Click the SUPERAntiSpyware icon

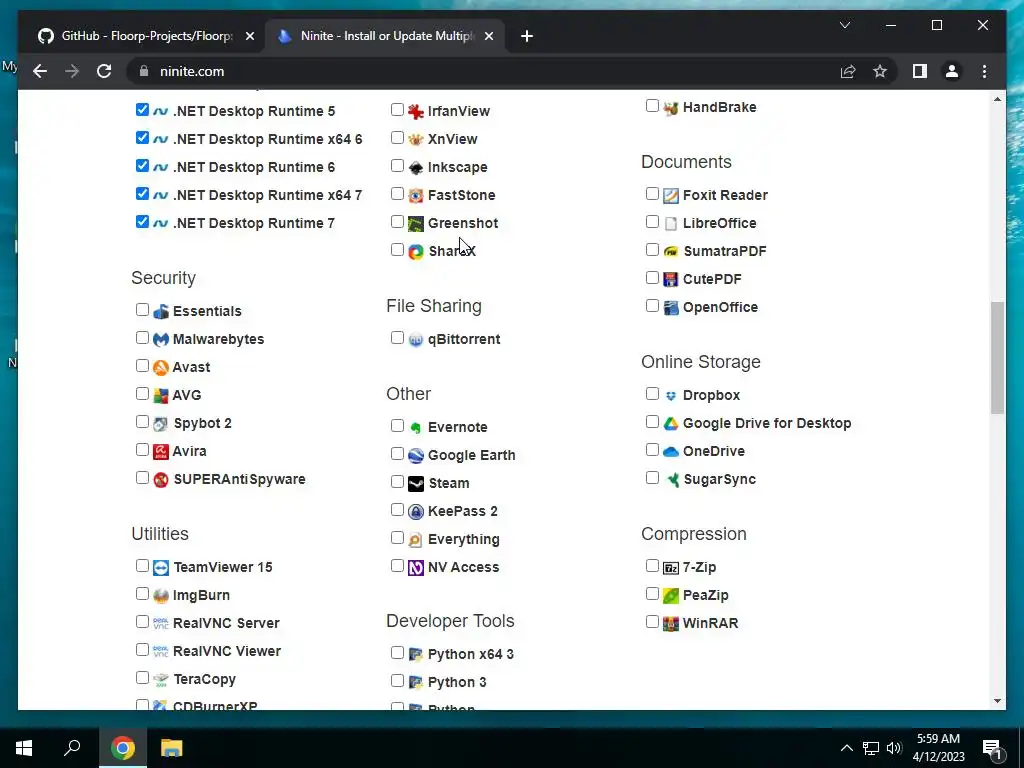pyautogui.click(x=161, y=479)
